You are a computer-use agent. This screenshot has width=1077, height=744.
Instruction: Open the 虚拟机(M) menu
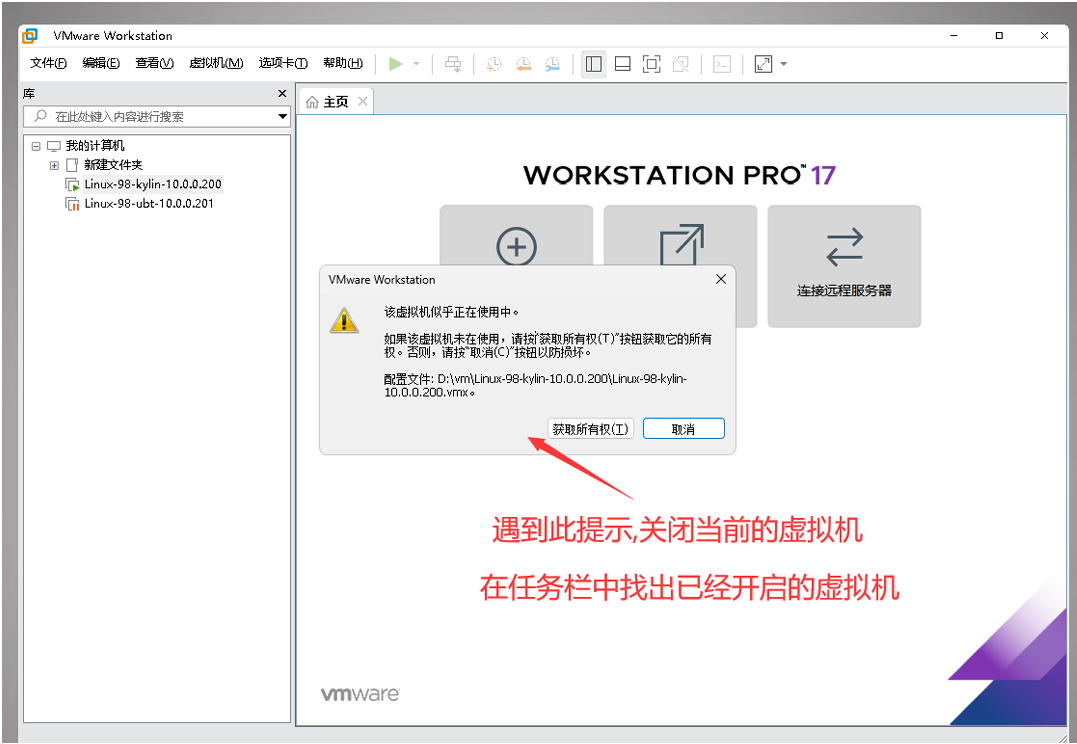(x=216, y=63)
